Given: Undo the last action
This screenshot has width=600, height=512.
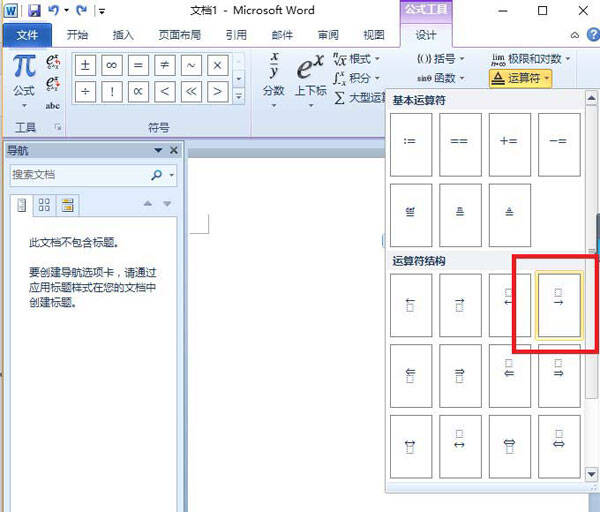Looking at the screenshot, I should [54, 10].
